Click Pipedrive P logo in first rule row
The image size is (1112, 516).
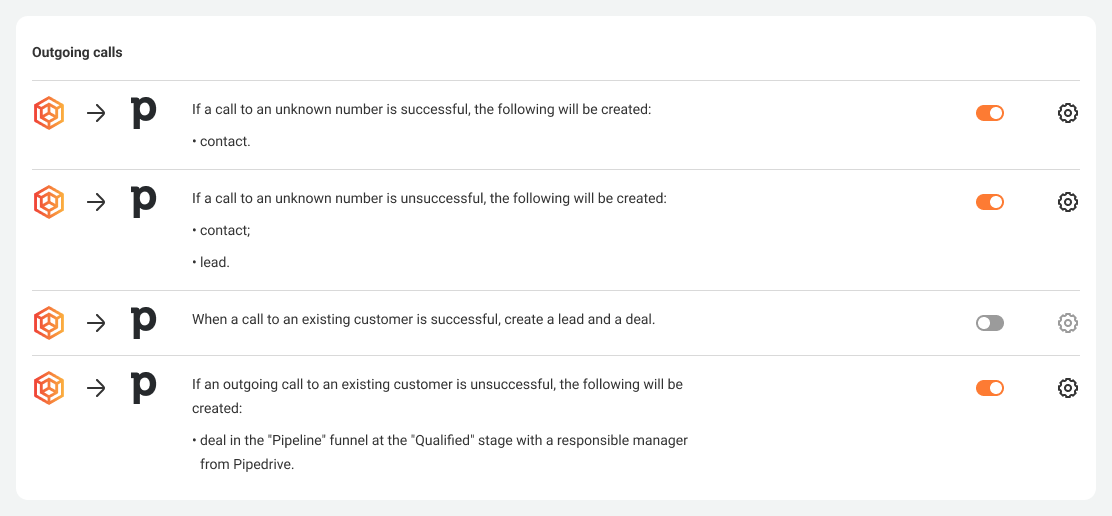[x=144, y=113]
